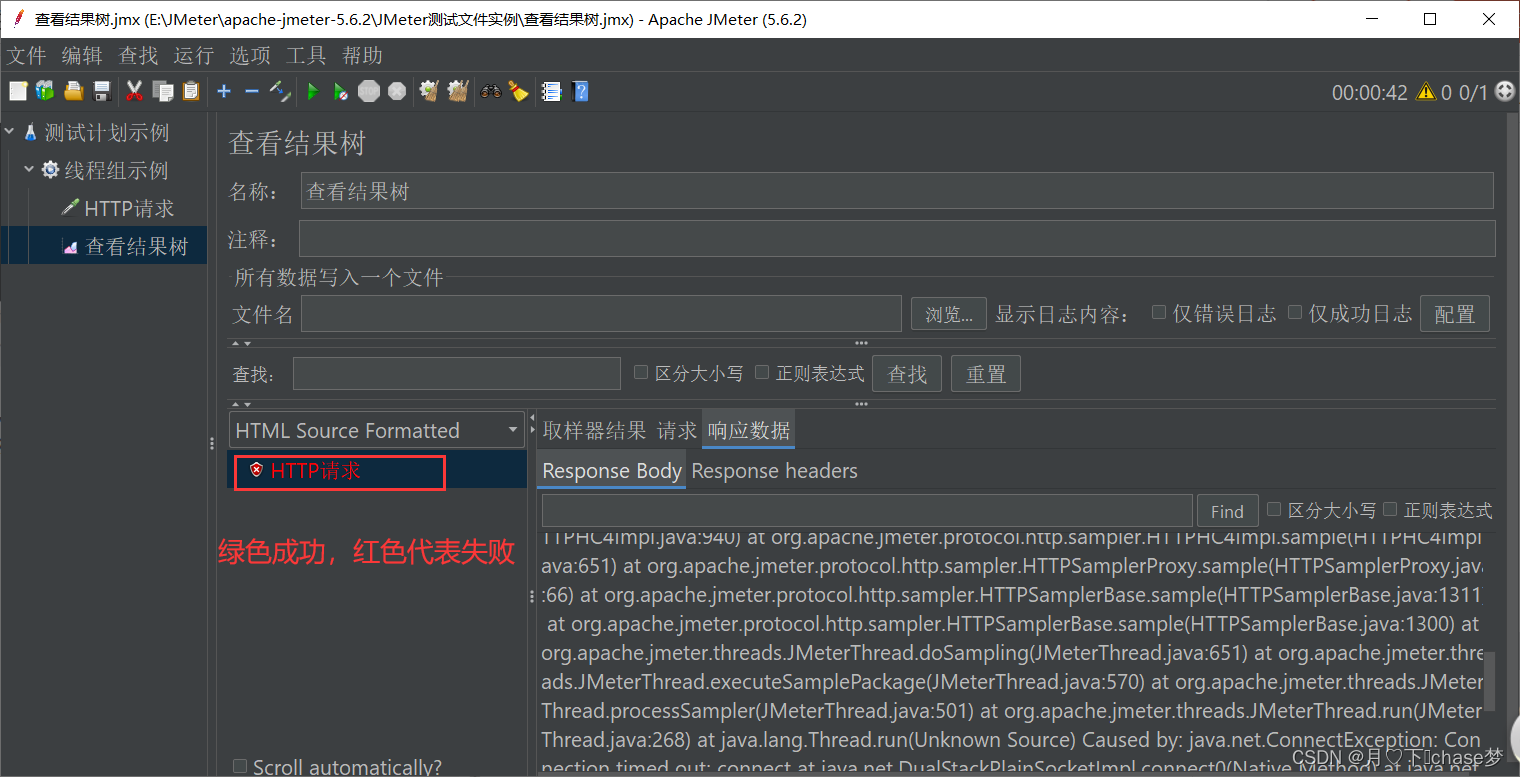Open the 工具 menu
Image resolution: width=1520 pixels, height=777 pixels.
(306, 56)
